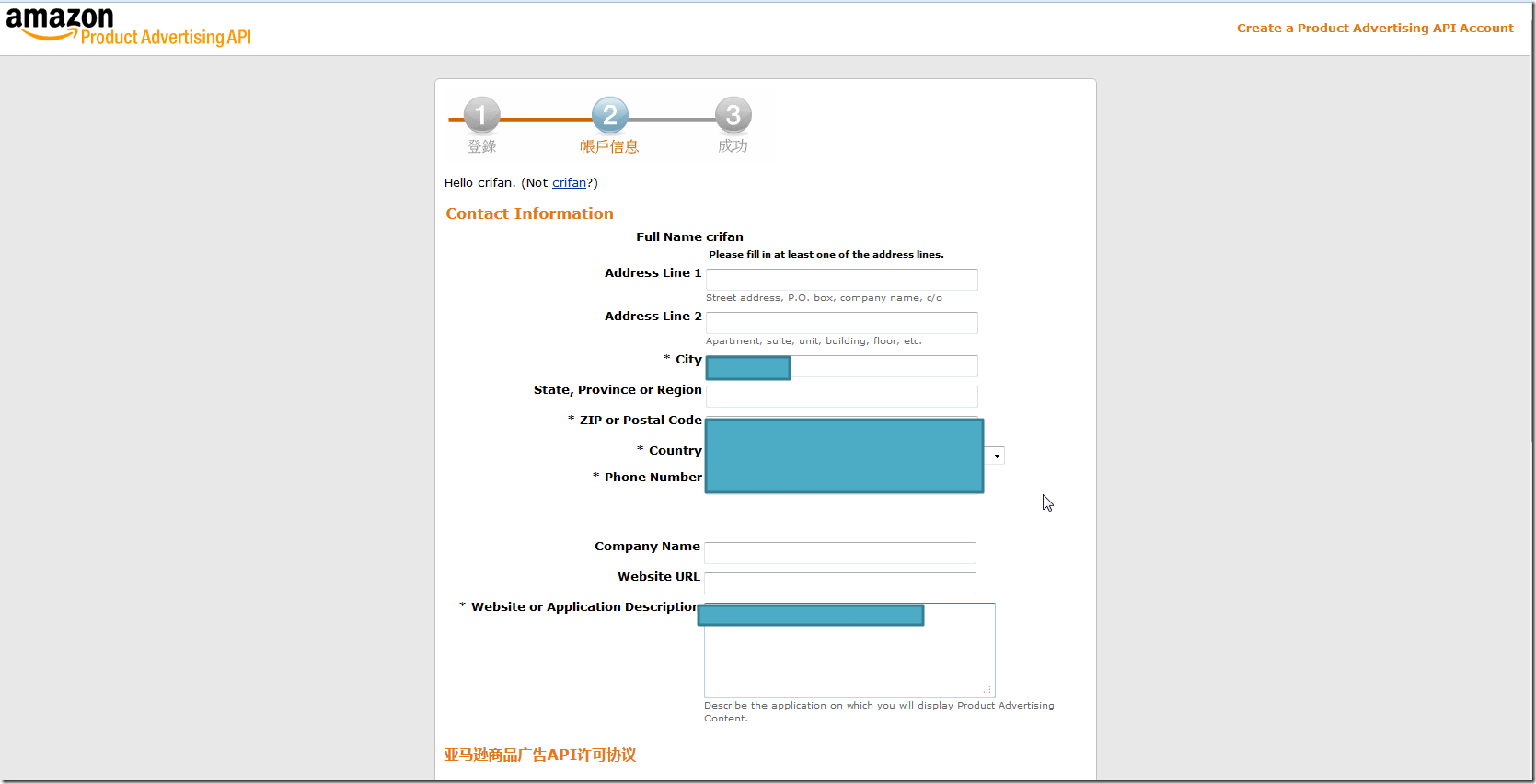Click 'Apartment, suite, unit, building' hint text
The image size is (1536, 784).
click(814, 341)
